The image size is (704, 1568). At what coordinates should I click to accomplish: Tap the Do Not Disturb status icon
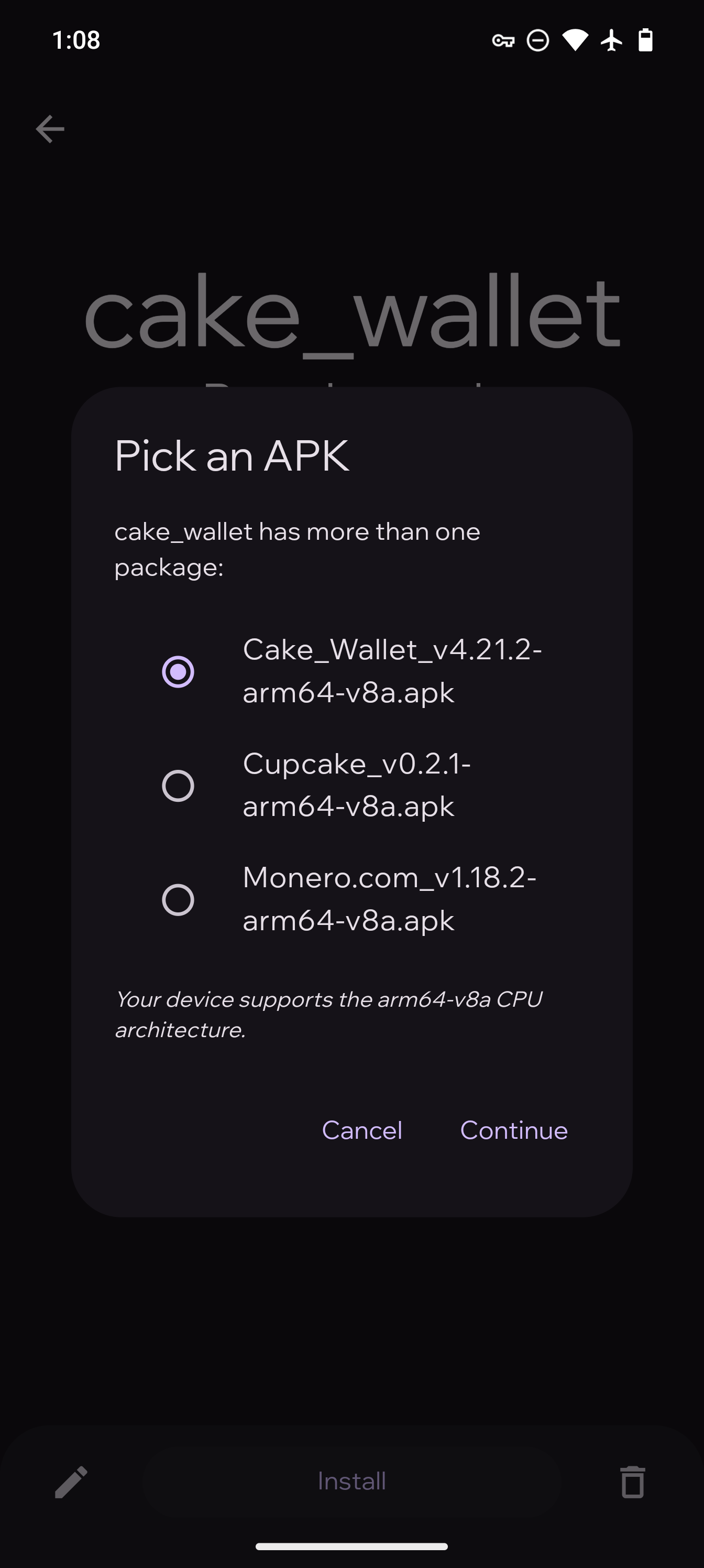coord(538,41)
